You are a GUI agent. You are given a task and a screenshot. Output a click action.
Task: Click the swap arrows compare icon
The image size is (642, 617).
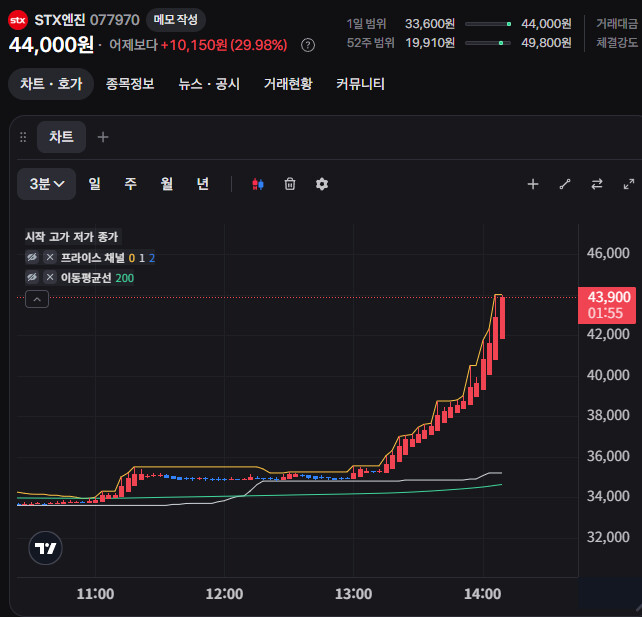(x=597, y=184)
